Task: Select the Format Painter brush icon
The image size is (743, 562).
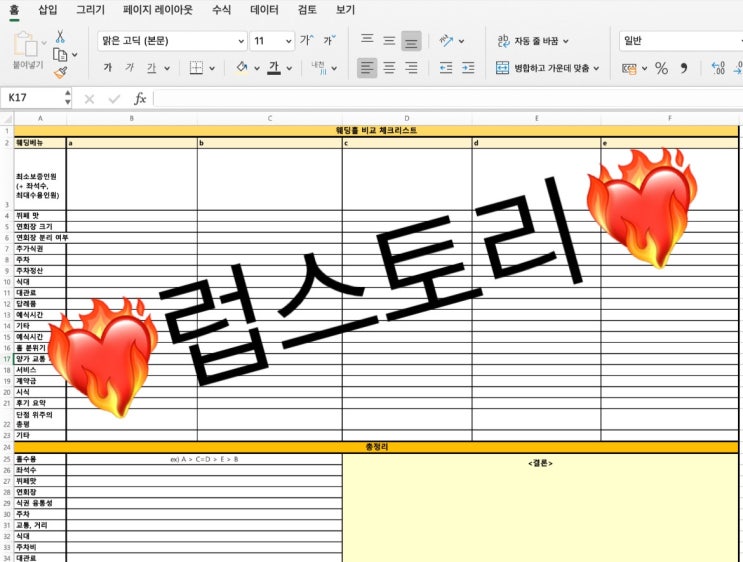Action: point(61,73)
